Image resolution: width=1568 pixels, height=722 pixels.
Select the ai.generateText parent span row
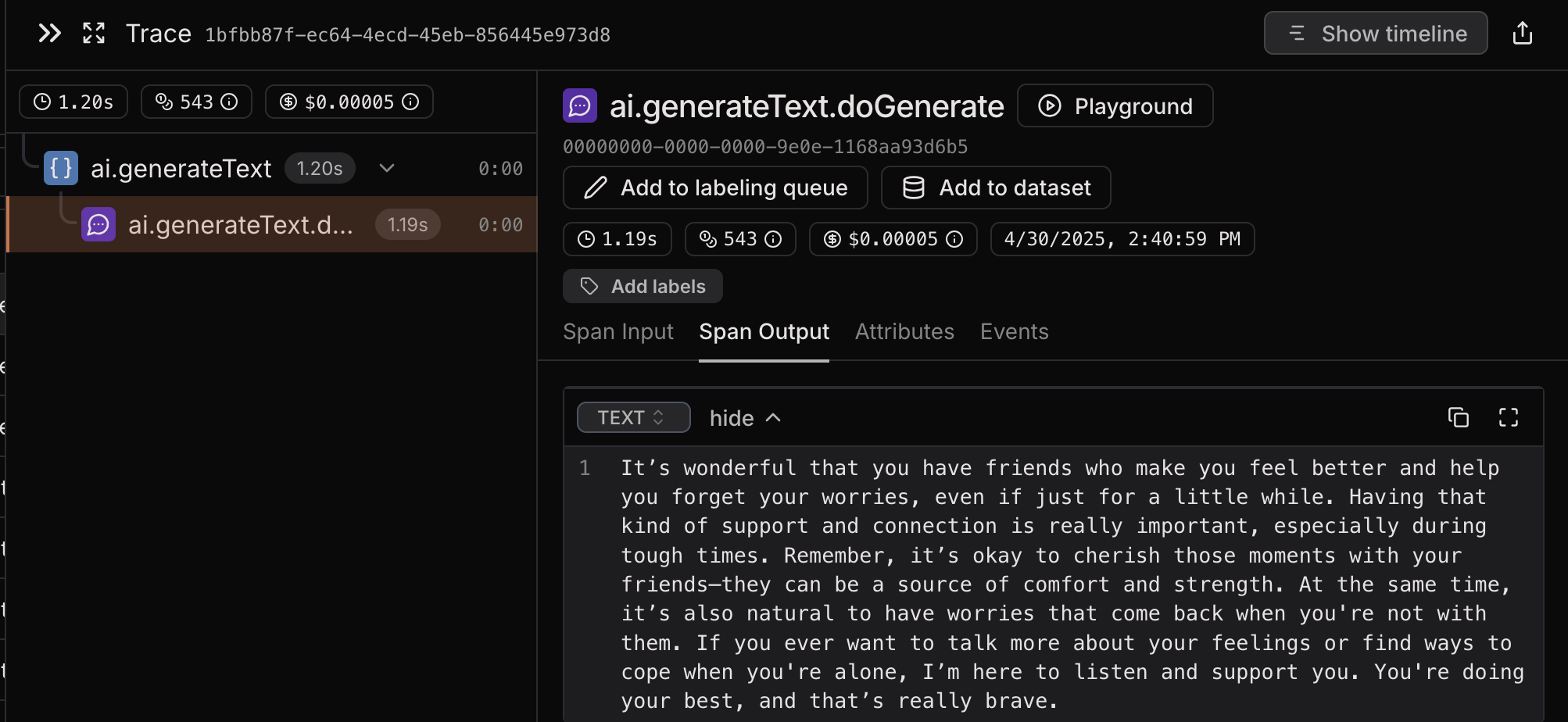272,168
